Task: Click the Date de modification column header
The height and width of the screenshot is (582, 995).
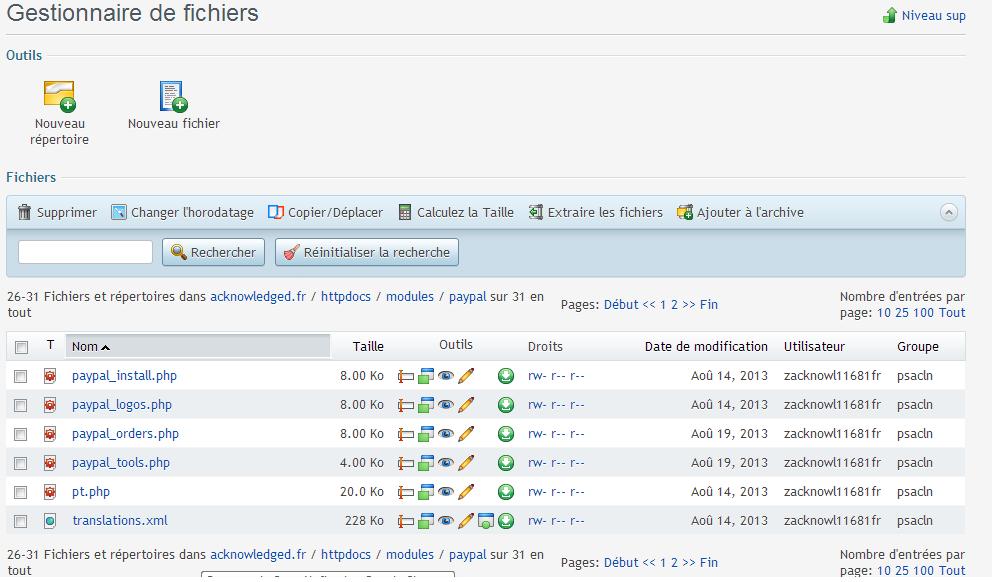Action: tap(706, 347)
